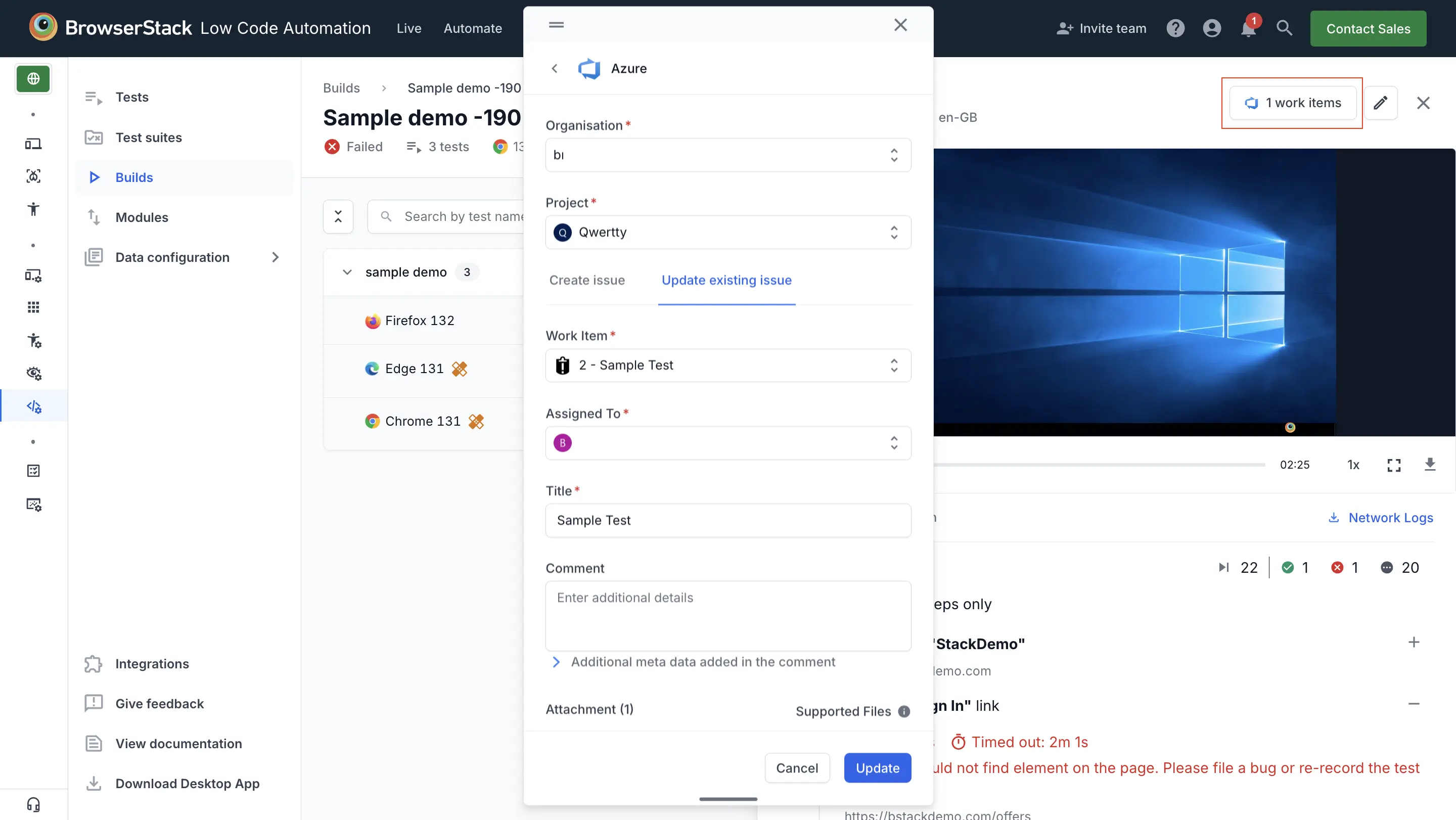This screenshot has width=1456, height=820.
Task: Open Builds in the sidebar
Action: (x=134, y=177)
